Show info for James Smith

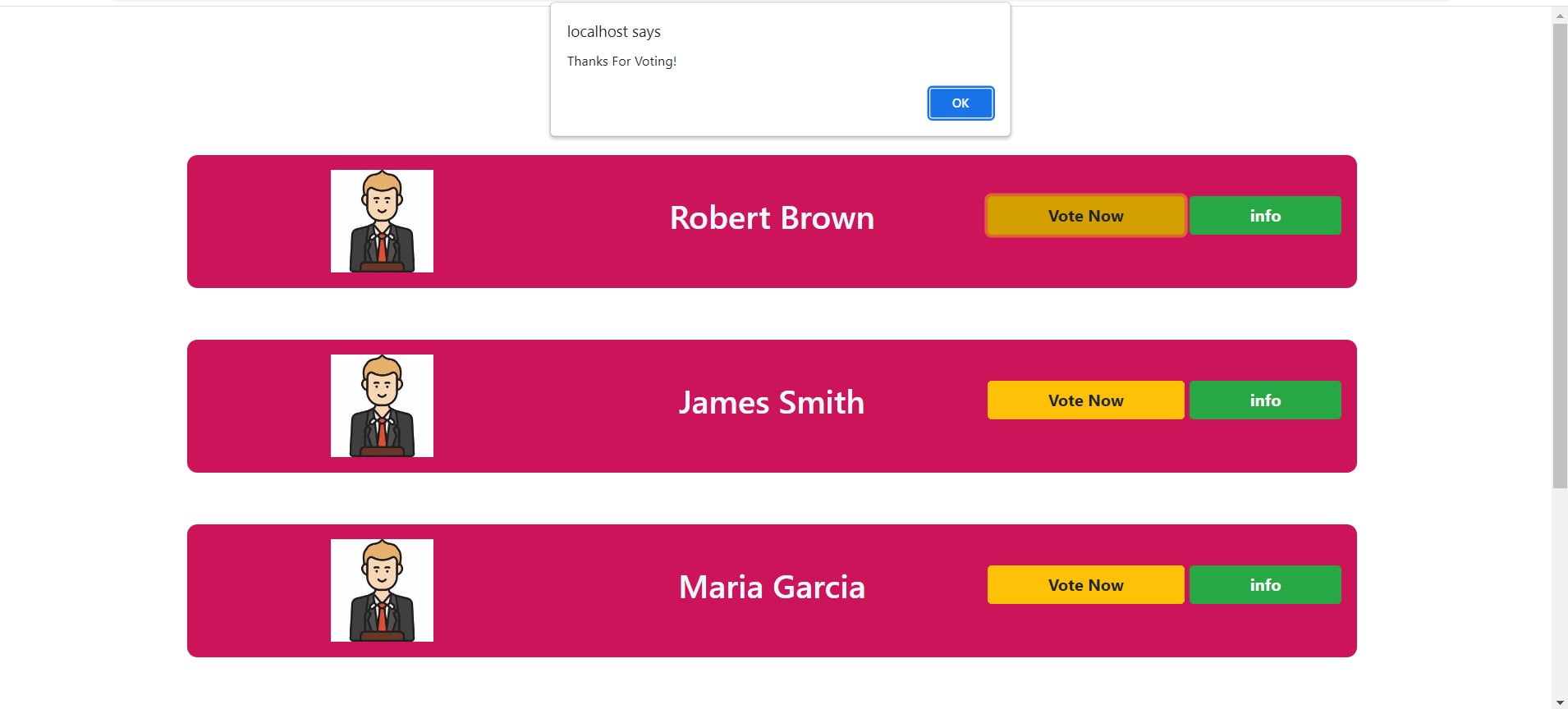click(x=1265, y=400)
